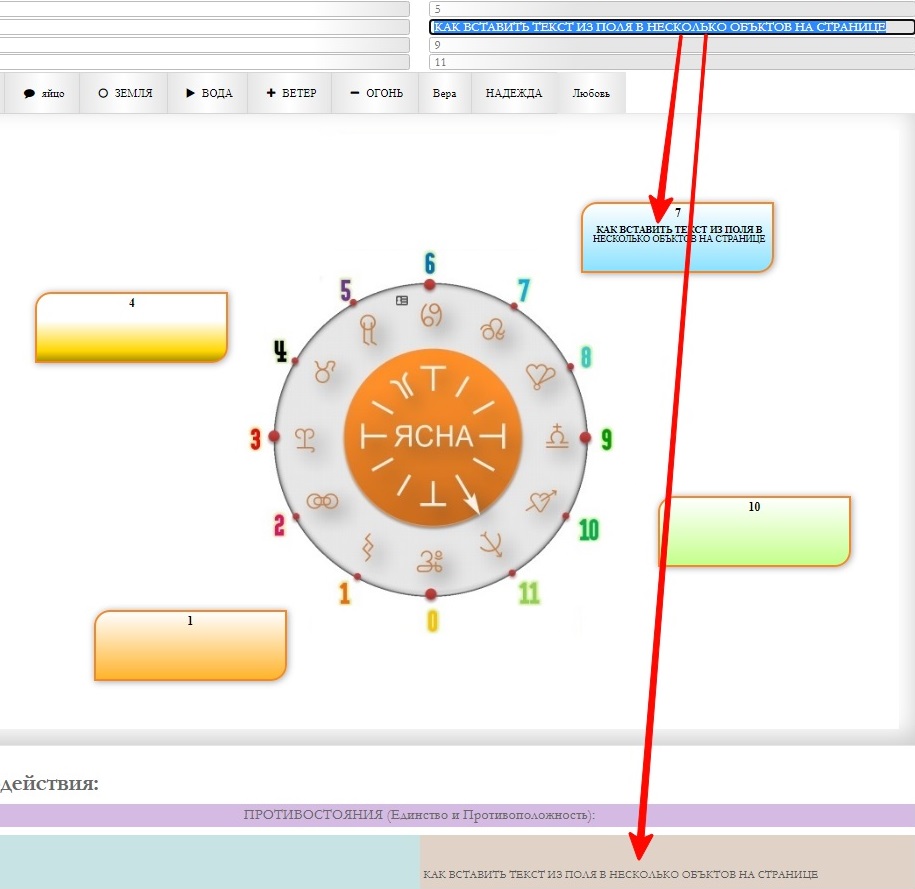Click the Любовь button

click(591, 93)
